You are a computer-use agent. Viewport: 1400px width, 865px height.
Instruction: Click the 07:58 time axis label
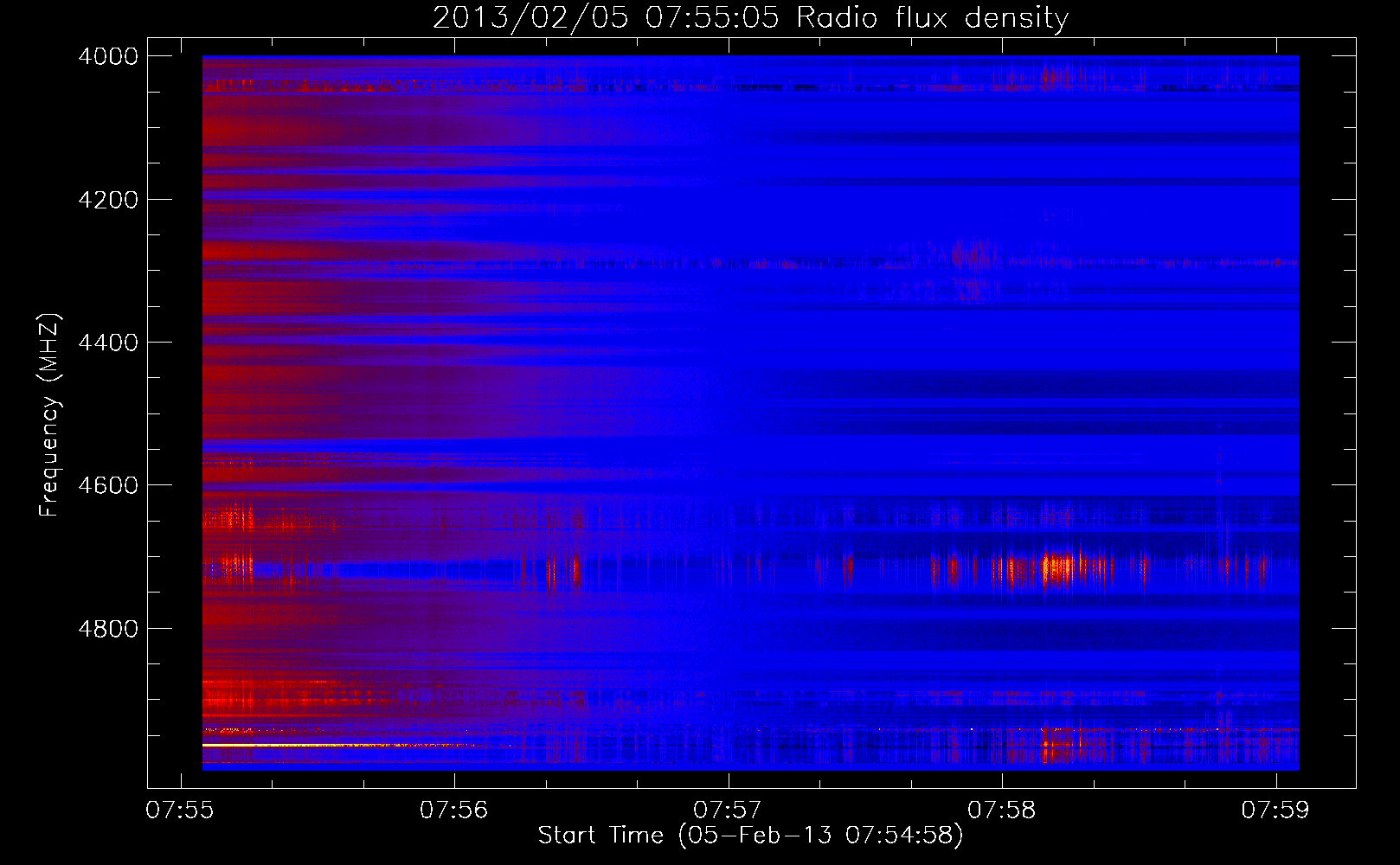click(1001, 810)
